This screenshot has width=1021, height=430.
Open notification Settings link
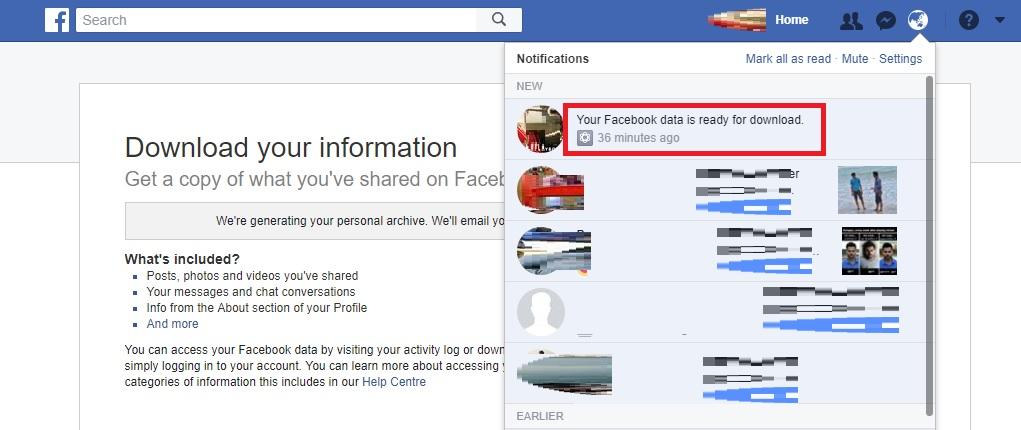tap(900, 59)
